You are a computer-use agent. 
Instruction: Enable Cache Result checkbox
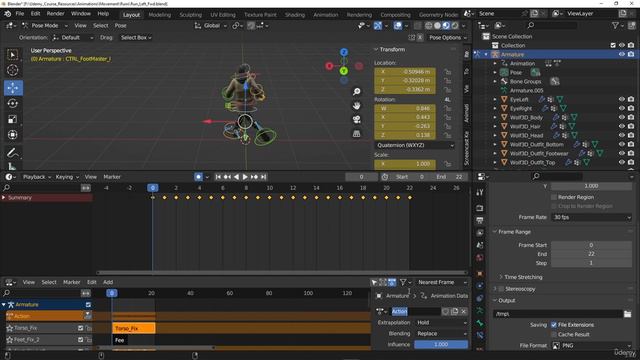[x=554, y=335]
